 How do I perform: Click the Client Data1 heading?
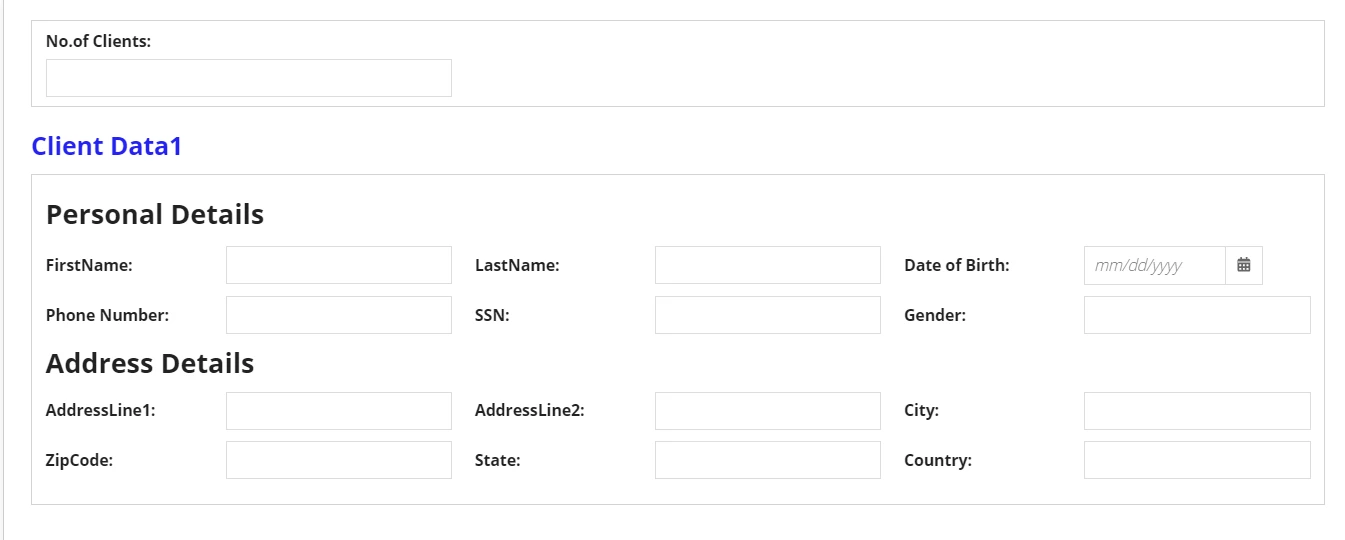(107, 146)
